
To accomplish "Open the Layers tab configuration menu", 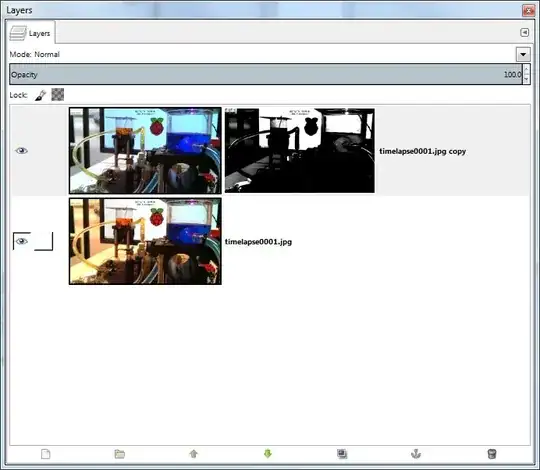I will pyautogui.click(x=524, y=32).
